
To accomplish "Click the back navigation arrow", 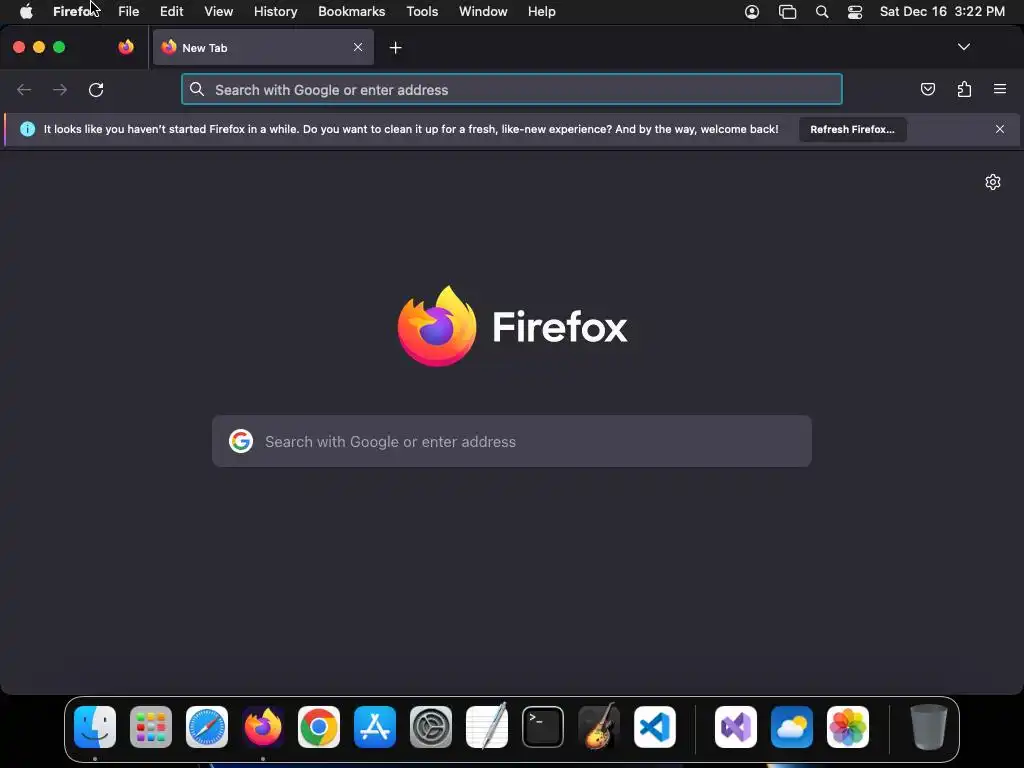I will (24, 89).
